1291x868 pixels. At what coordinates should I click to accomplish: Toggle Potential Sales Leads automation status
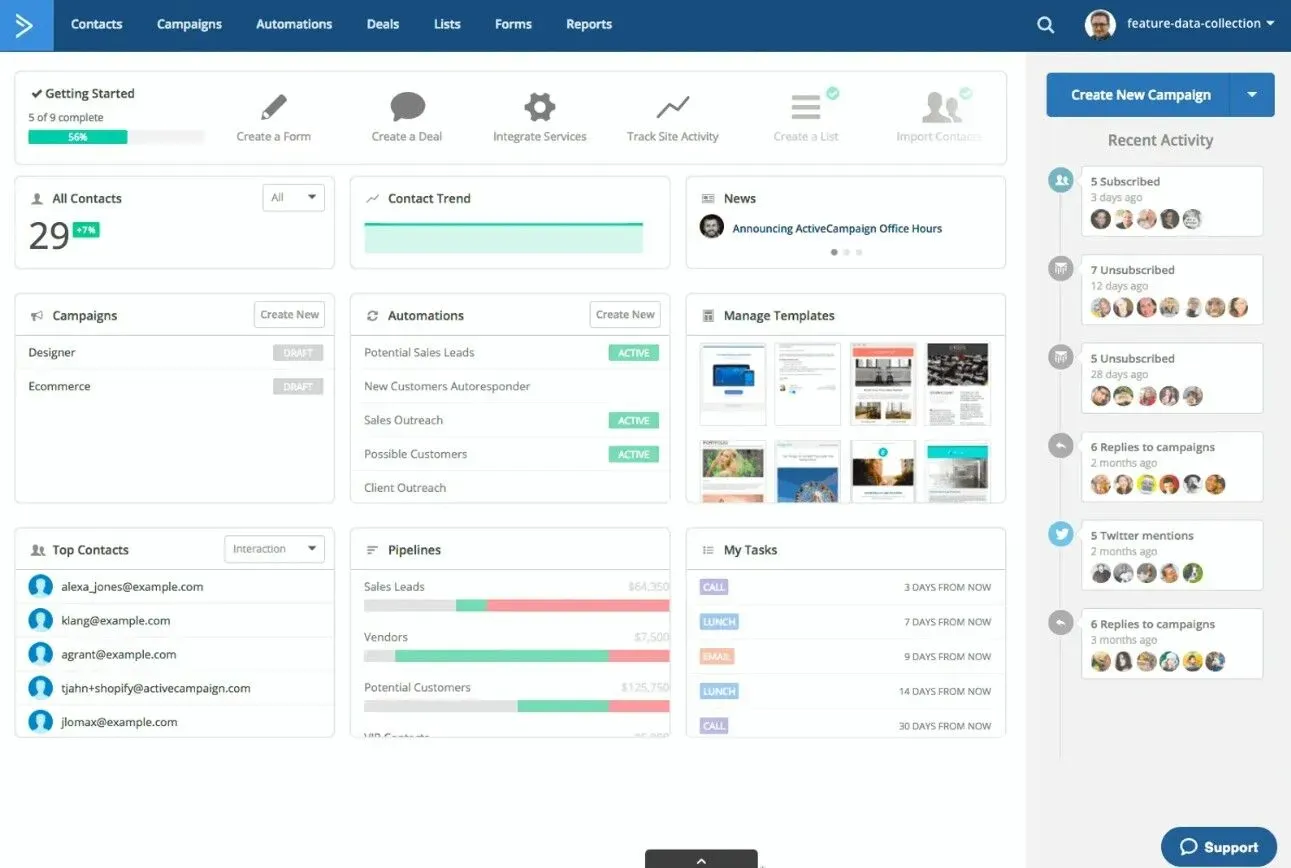click(633, 352)
